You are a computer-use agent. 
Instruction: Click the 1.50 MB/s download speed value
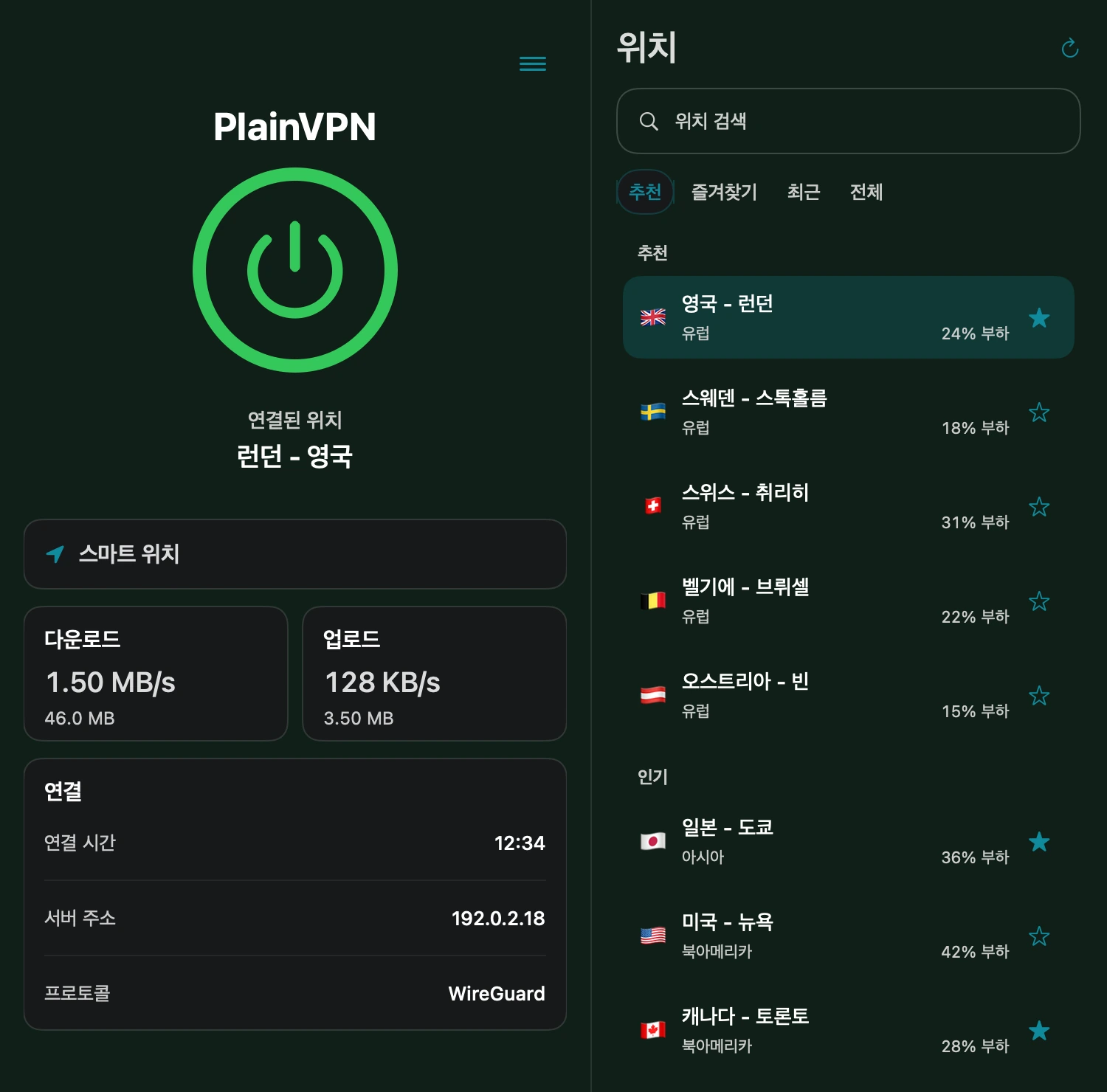[x=111, y=682]
